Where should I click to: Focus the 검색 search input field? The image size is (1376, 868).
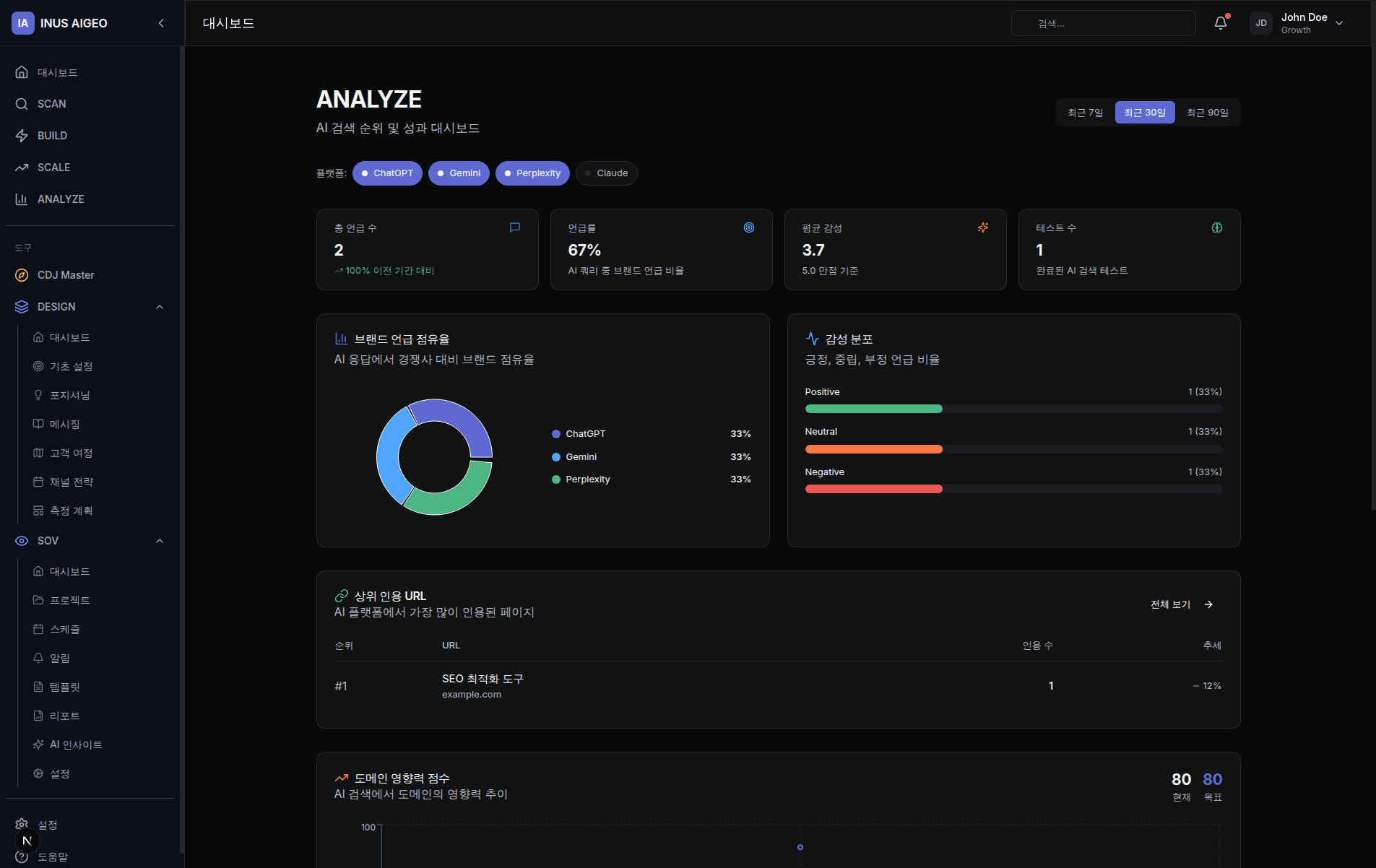click(1103, 23)
